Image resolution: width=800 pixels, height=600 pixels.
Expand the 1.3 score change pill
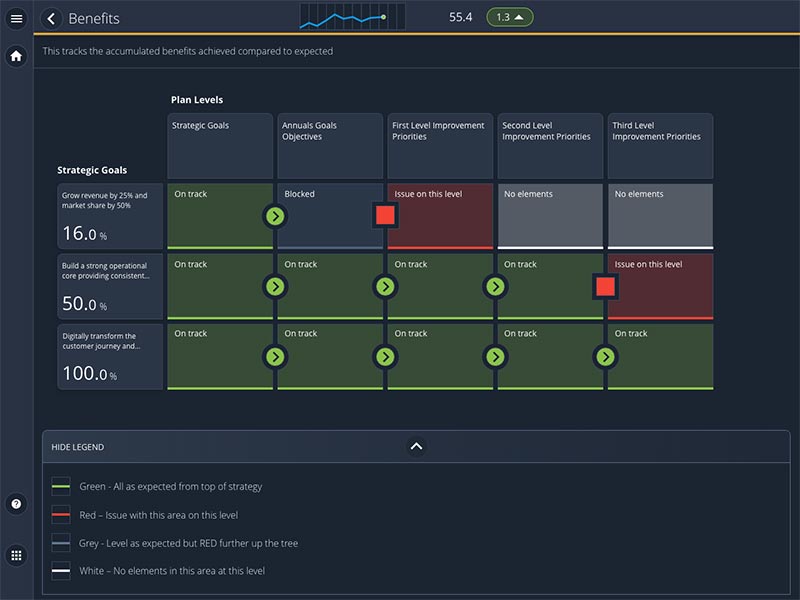coord(509,17)
